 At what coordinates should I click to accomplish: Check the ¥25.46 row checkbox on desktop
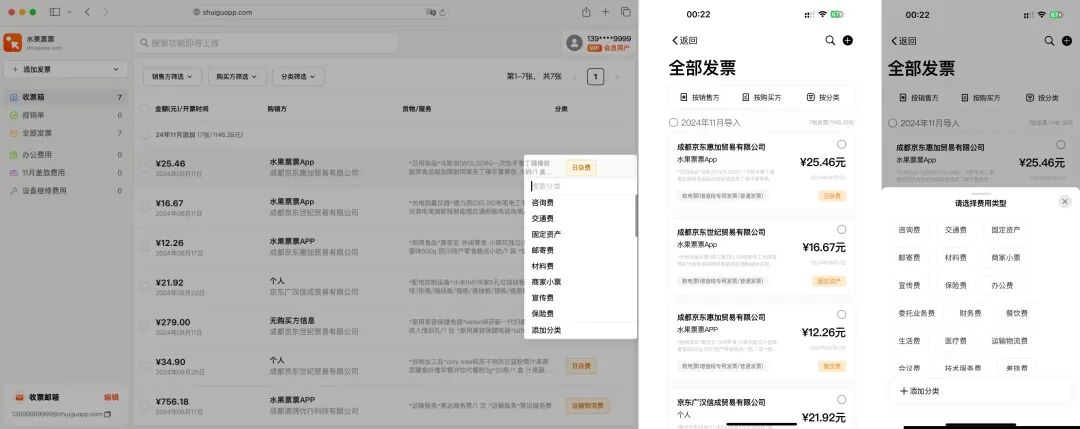[145, 167]
